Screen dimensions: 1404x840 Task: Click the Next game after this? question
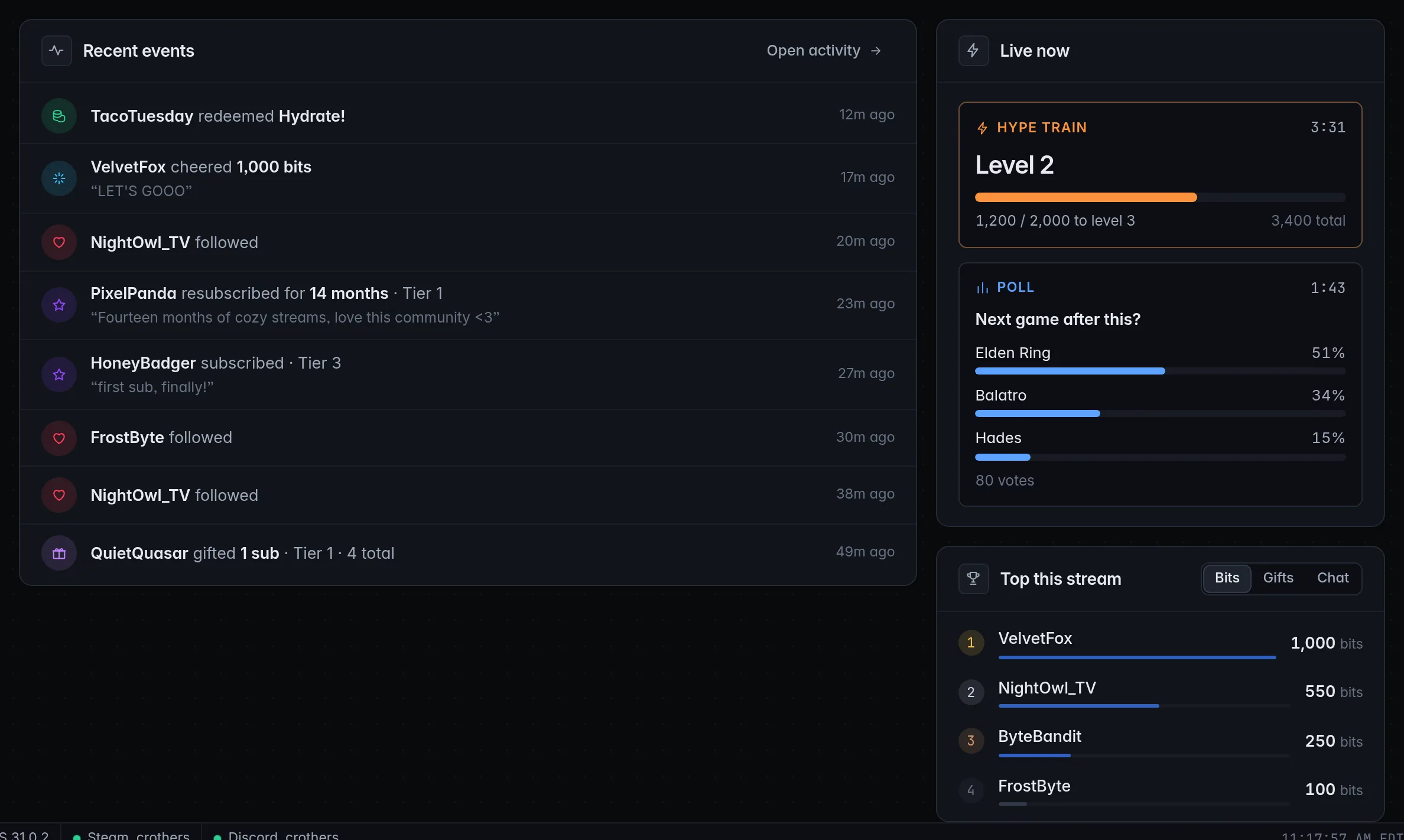1058,319
